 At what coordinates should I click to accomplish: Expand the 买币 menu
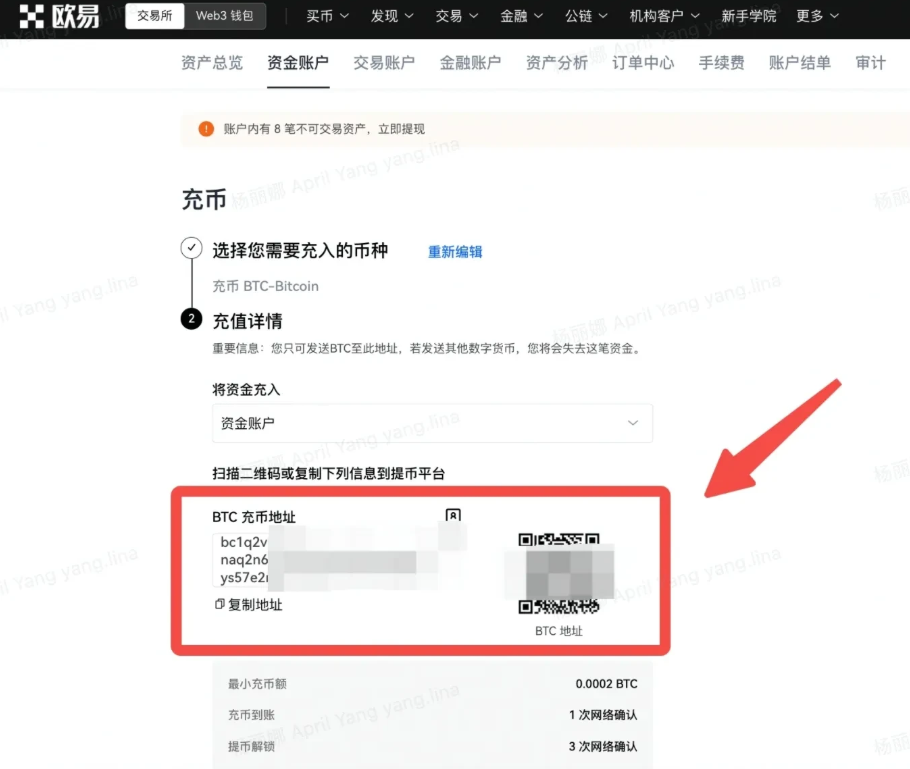[x=327, y=16]
